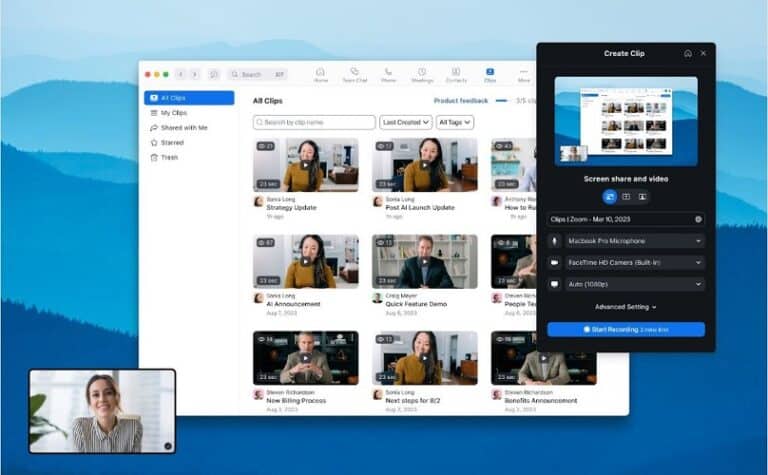Click the Product feedback link
This screenshot has width=768, height=475.
pyautogui.click(x=461, y=100)
